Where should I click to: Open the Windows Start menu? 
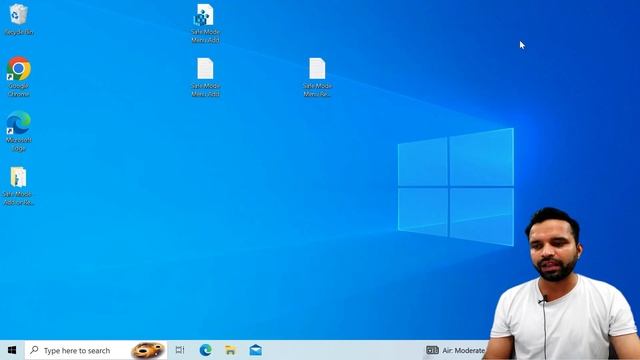tap(12, 350)
